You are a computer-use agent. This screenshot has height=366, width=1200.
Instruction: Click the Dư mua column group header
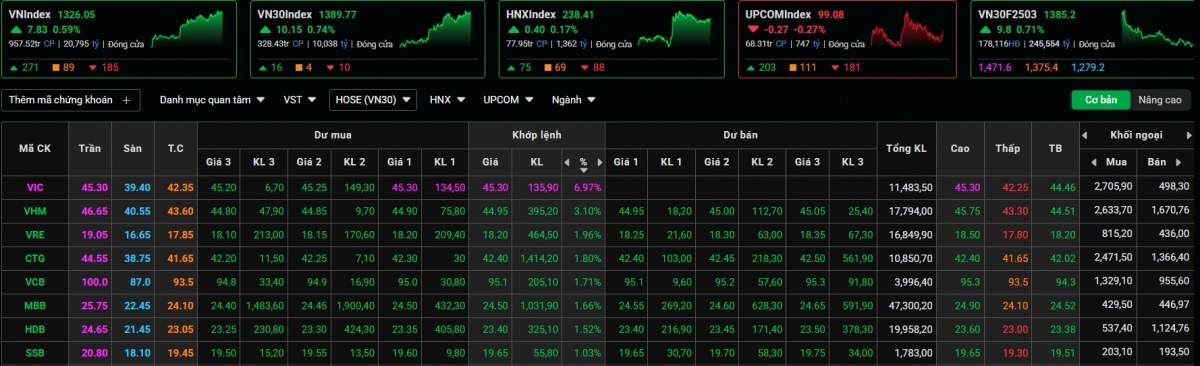point(333,134)
